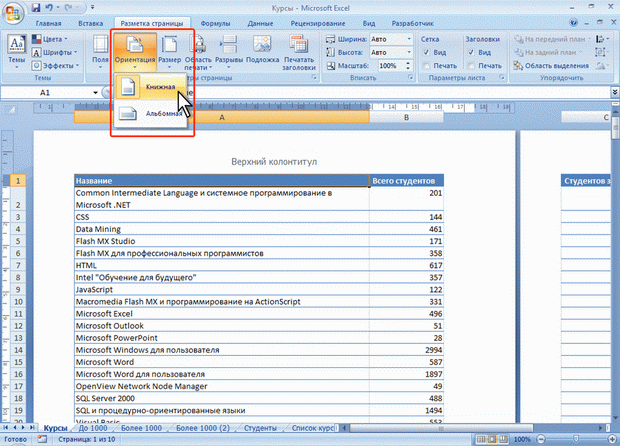Open the Главная ribbon tab

click(48, 23)
